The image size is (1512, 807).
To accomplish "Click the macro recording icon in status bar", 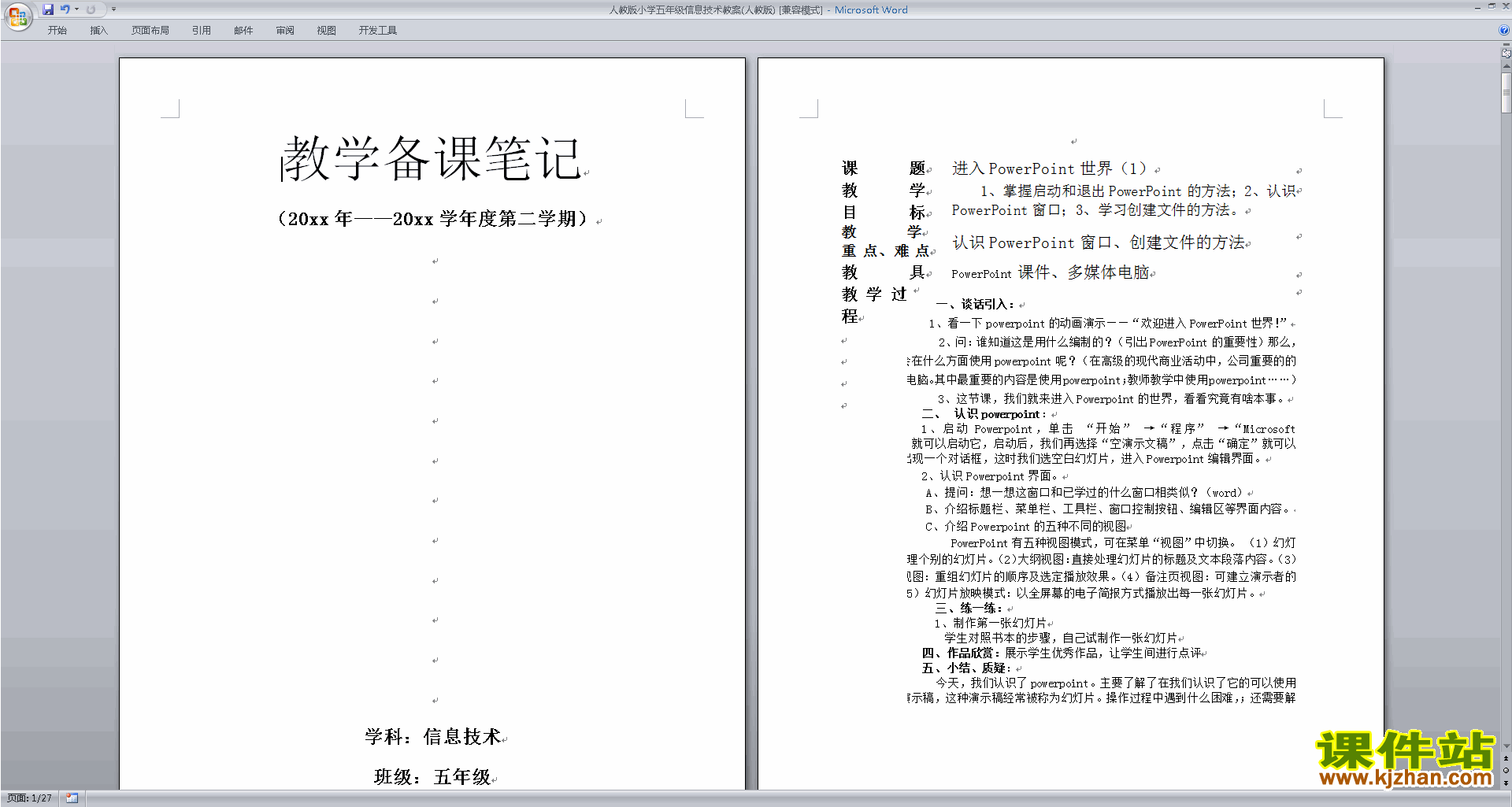I will [x=72, y=798].
